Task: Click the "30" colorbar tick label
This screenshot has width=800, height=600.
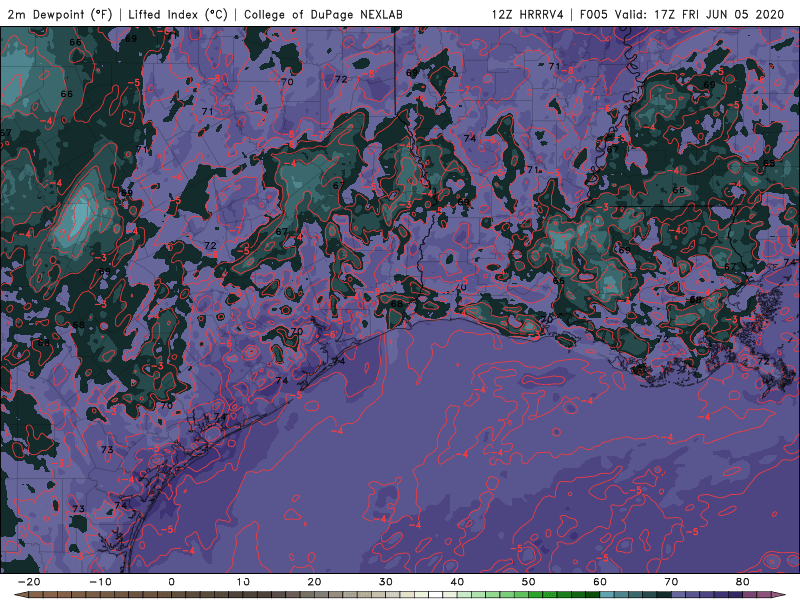Action: click(386, 582)
